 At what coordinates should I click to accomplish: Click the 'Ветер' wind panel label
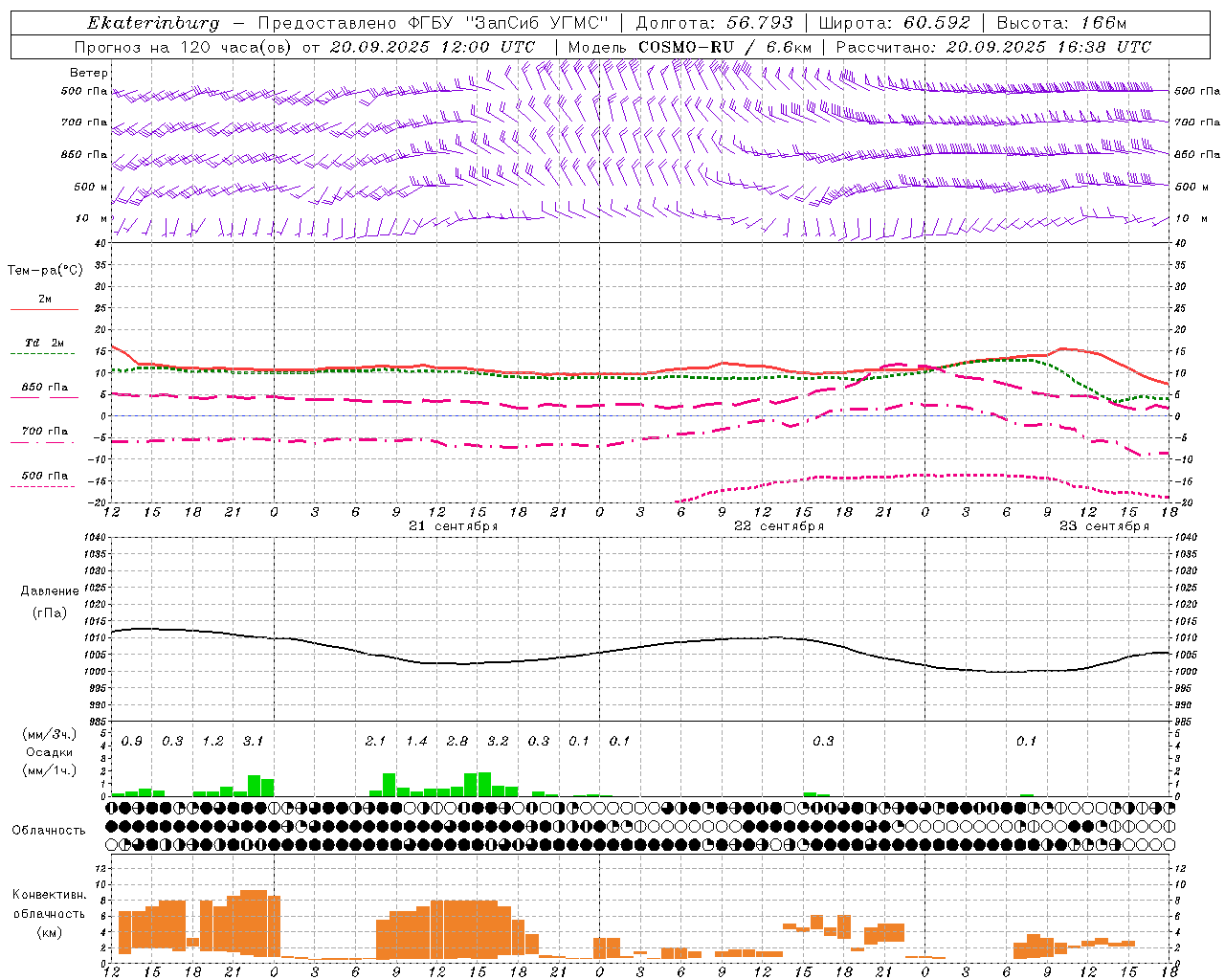pos(89,73)
